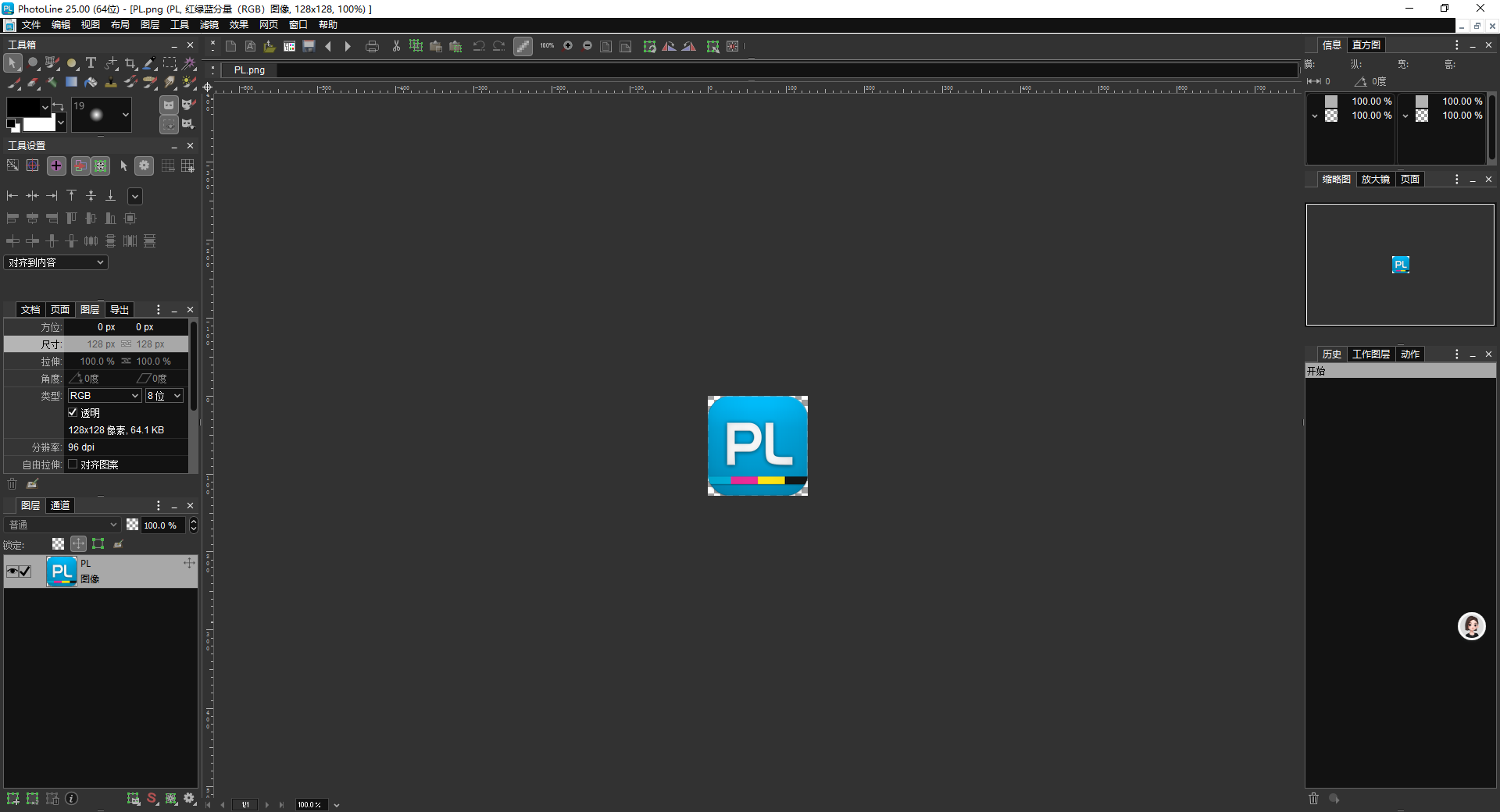Click the Save floppy disk icon
This screenshot has height=812, width=1500.
(x=309, y=46)
